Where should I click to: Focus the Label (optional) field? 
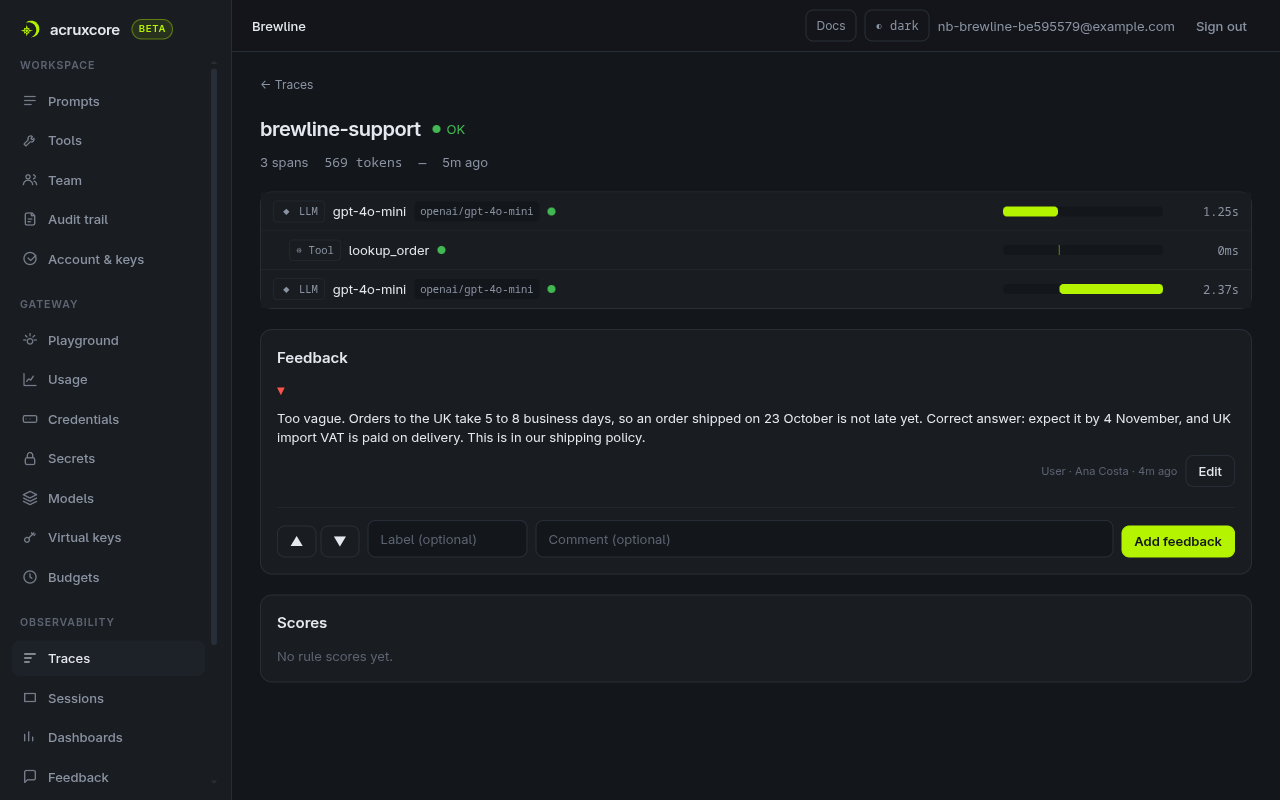click(447, 539)
